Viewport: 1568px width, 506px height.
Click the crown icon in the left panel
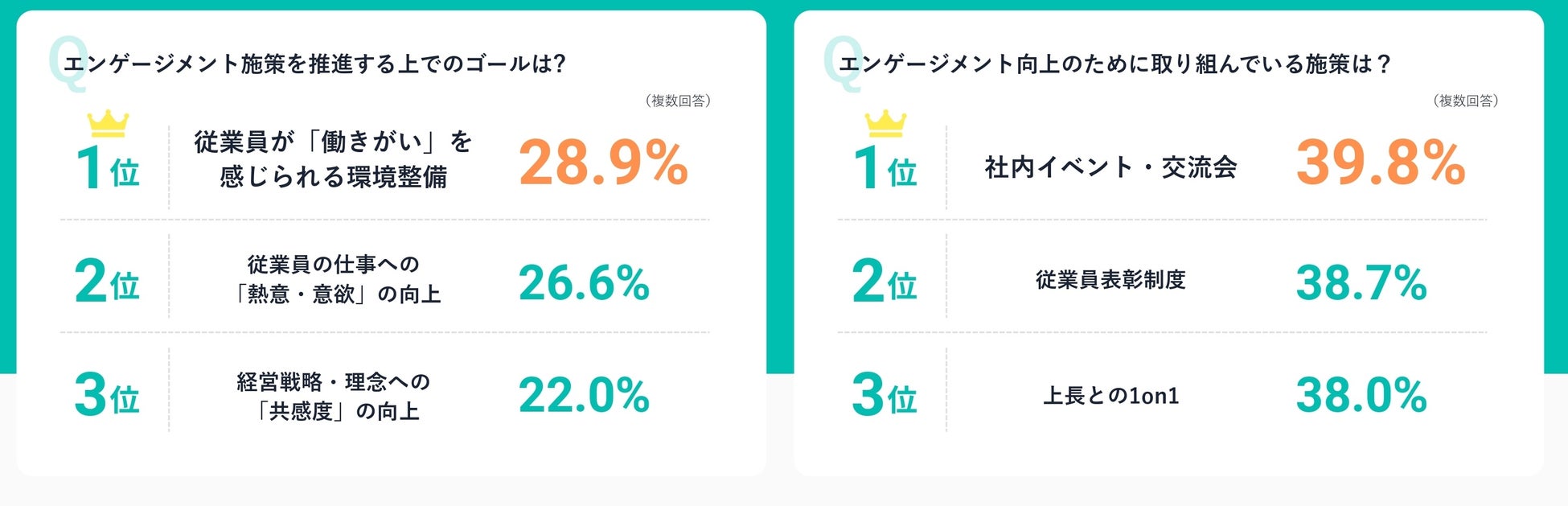pyautogui.click(x=108, y=123)
